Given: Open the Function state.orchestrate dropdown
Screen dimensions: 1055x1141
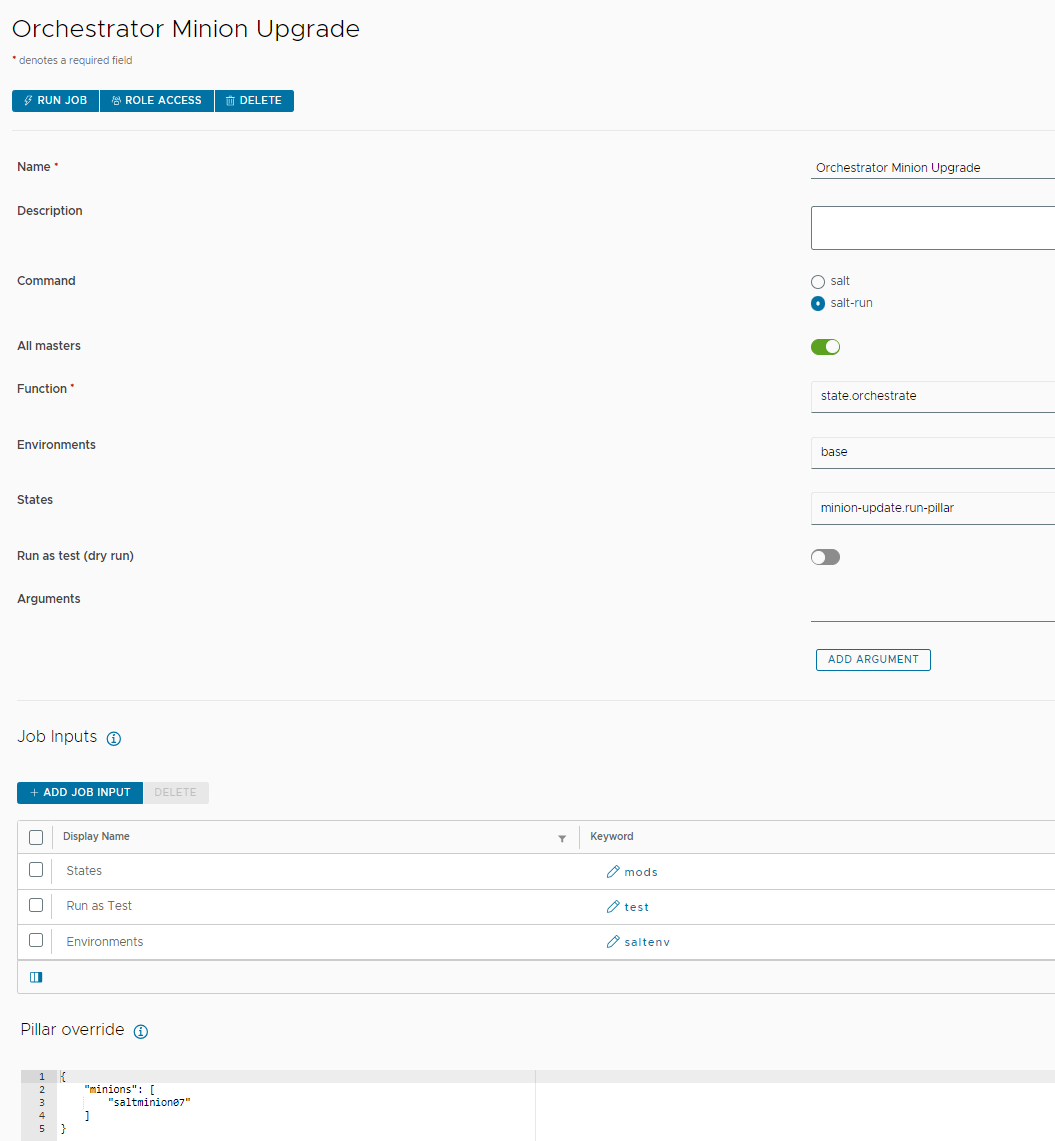Looking at the screenshot, I should coord(933,397).
